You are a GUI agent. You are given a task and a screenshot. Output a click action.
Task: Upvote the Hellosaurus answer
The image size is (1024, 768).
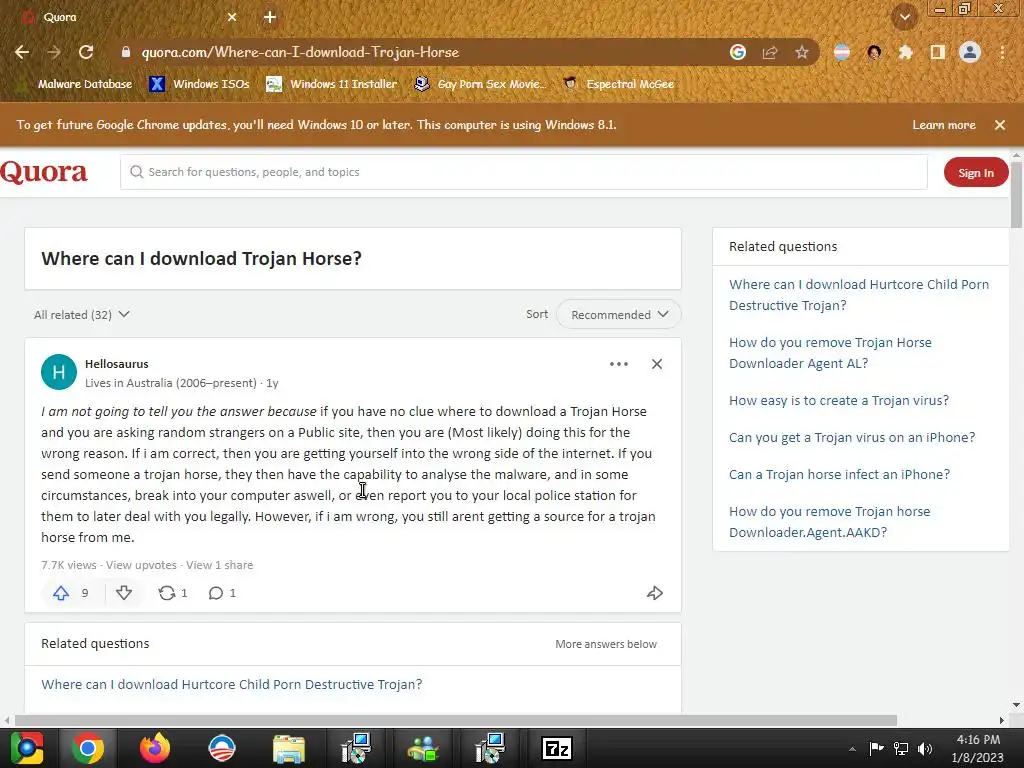tap(70, 593)
